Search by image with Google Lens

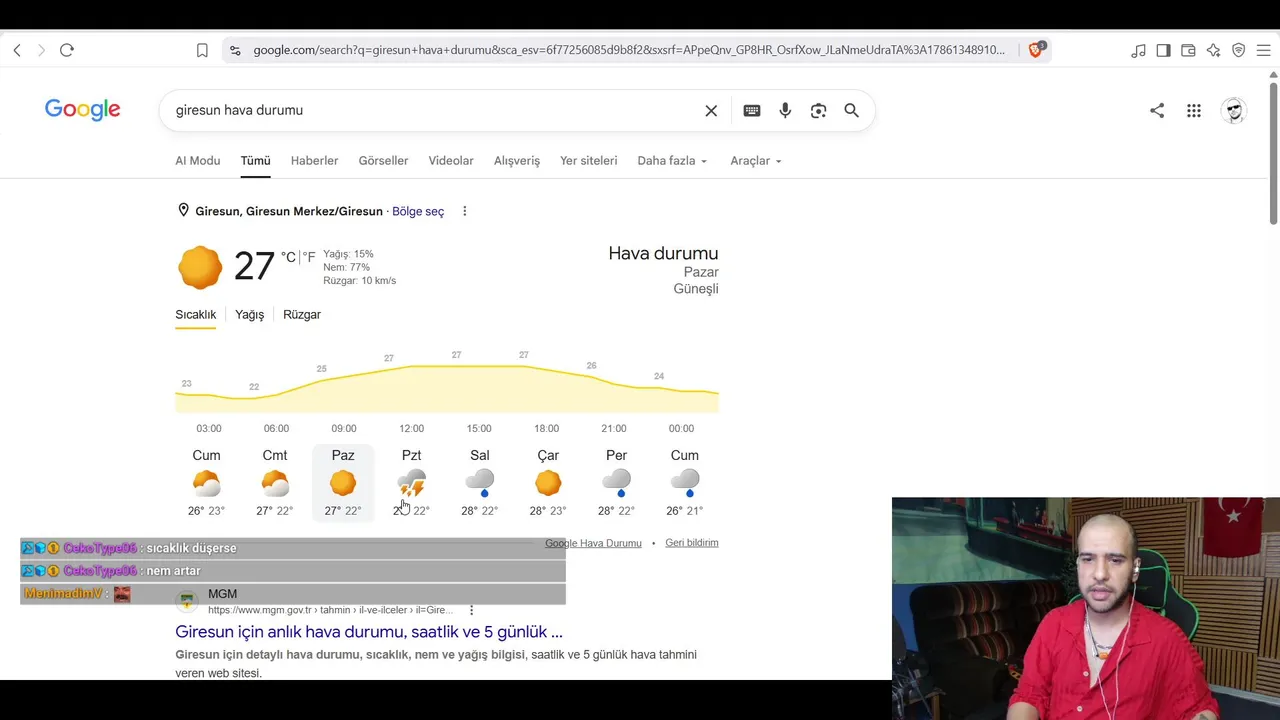click(x=819, y=110)
